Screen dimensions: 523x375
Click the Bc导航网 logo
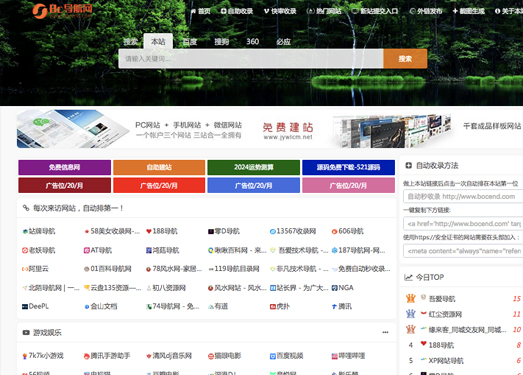point(62,11)
